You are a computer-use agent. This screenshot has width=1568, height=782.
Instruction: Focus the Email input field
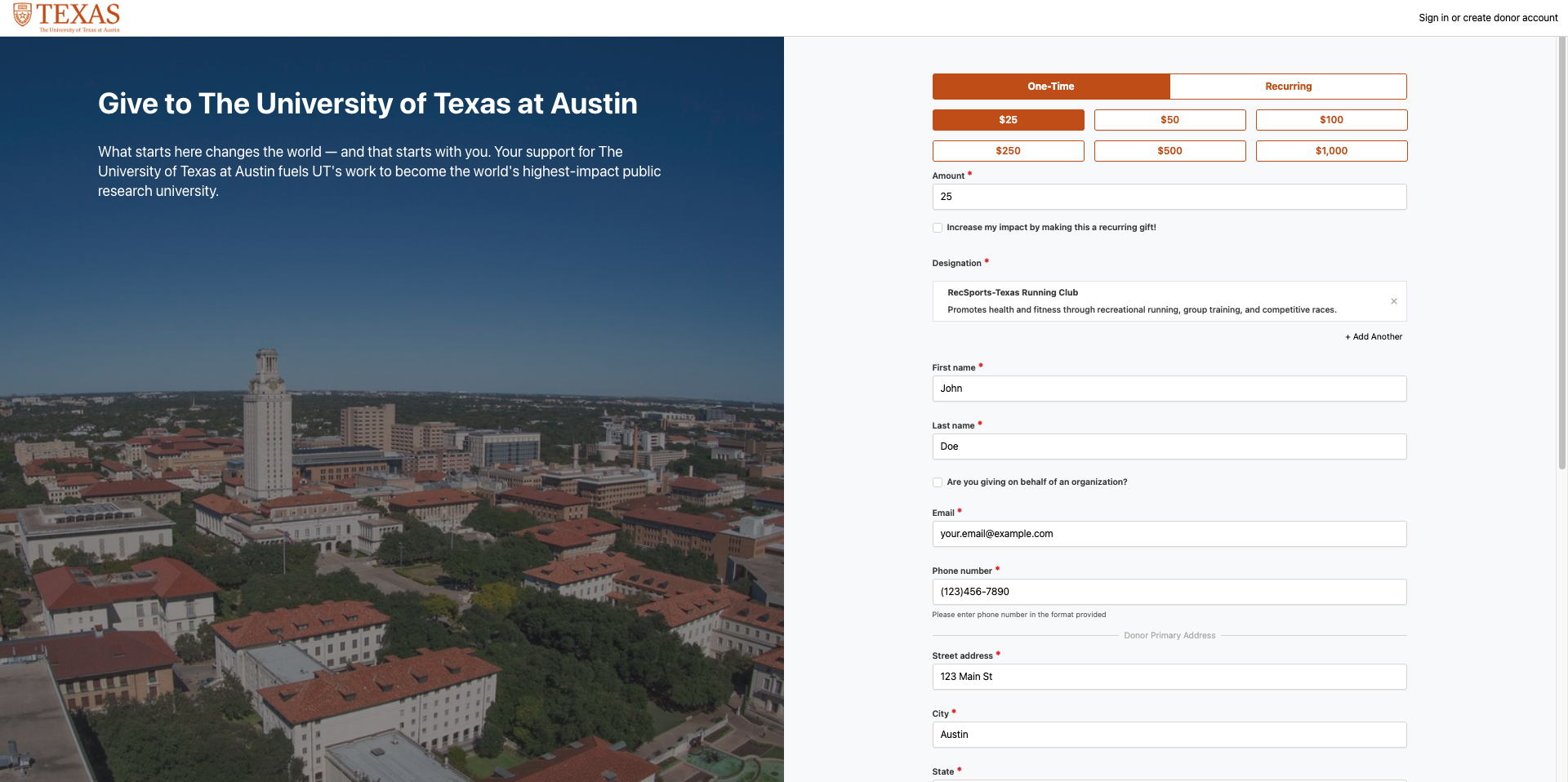[1169, 534]
